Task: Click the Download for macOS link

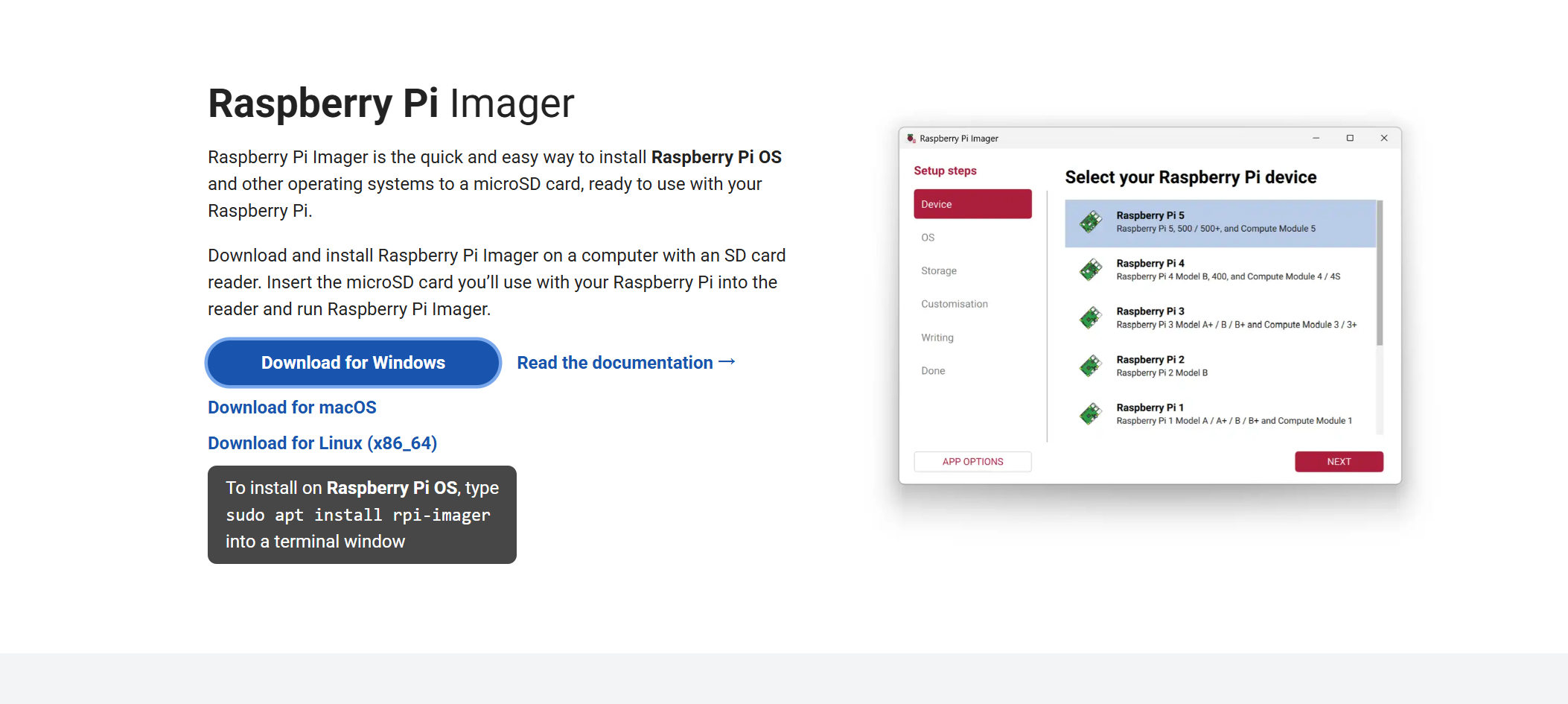Action: (292, 408)
